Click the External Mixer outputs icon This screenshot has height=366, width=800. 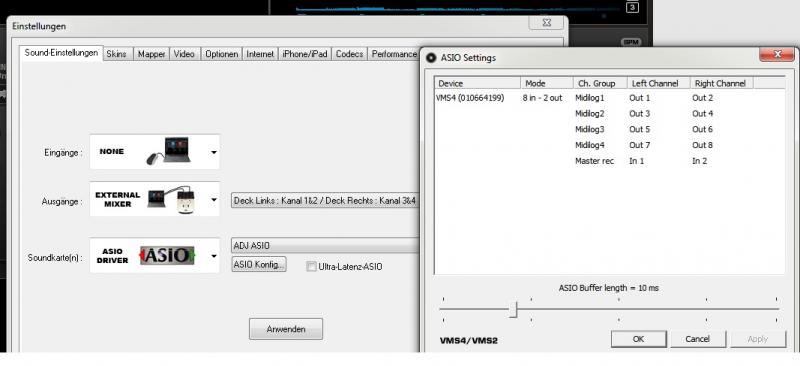pos(170,199)
